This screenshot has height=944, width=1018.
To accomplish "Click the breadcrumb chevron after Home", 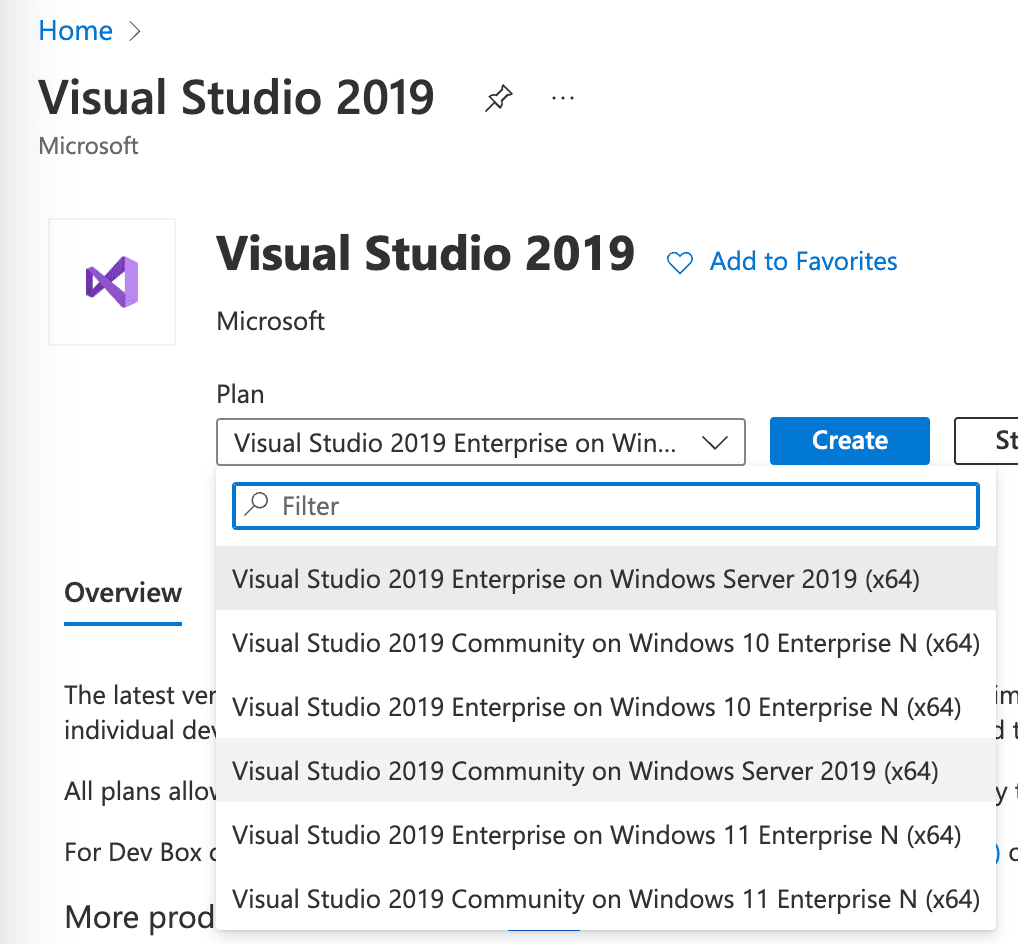I will coord(134,31).
